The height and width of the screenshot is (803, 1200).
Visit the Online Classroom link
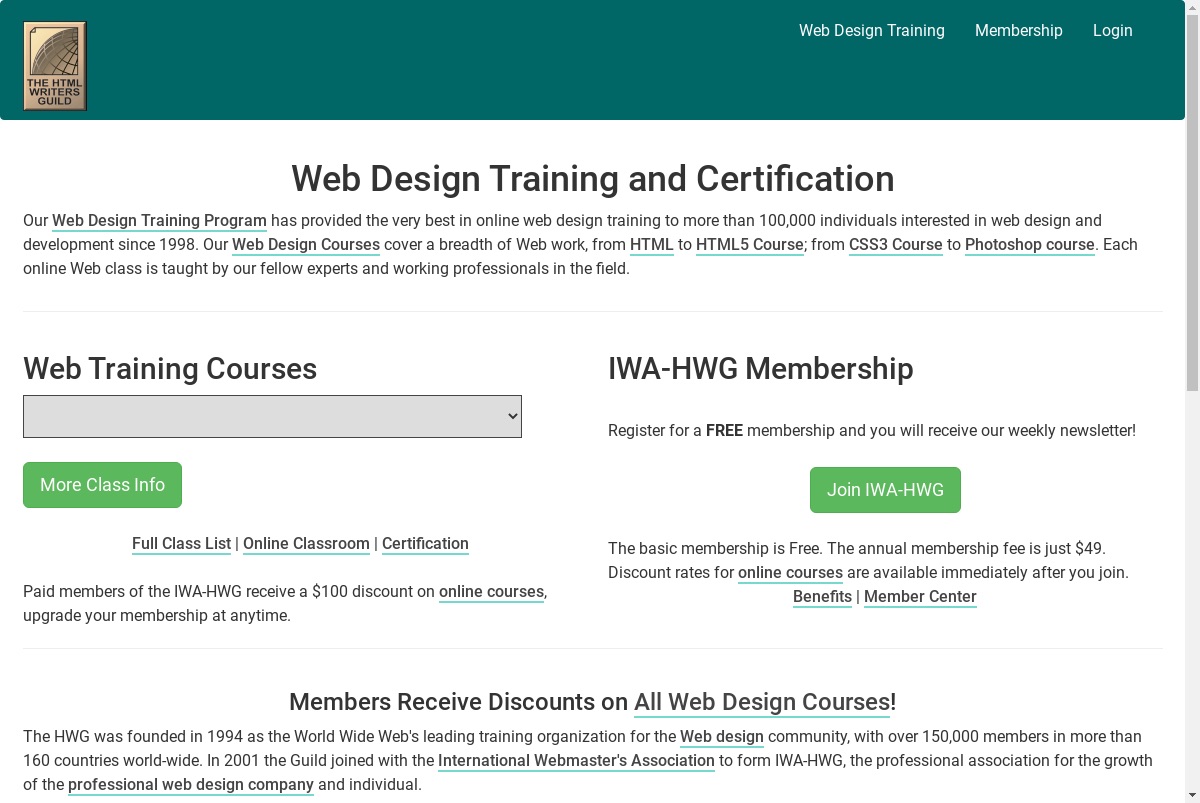pyautogui.click(x=306, y=543)
